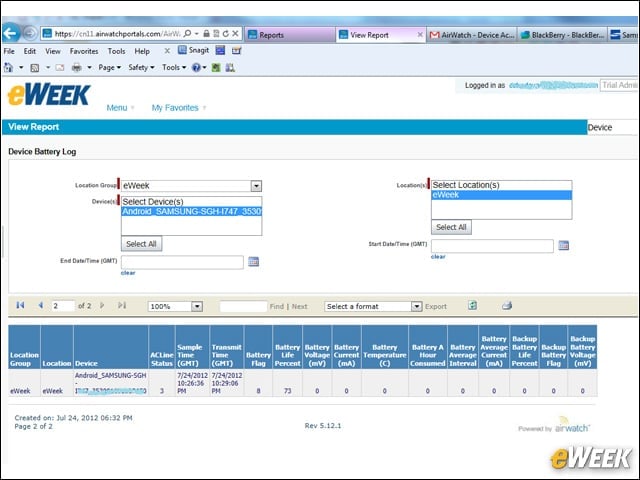Click the browser forward arrow button
640x480 pixels.
click(30, 33)
